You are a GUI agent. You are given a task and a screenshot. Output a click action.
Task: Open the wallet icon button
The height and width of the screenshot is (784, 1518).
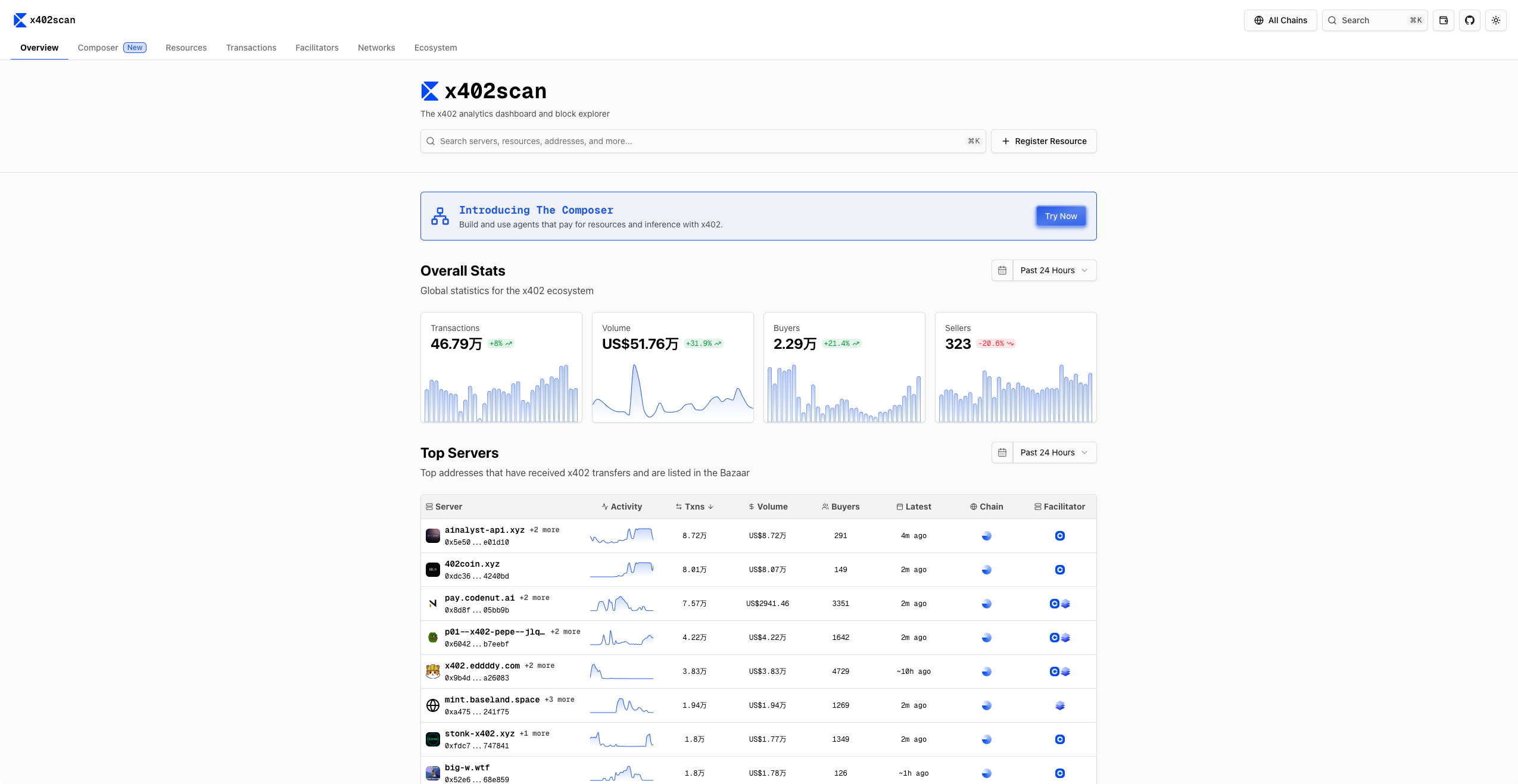click(x=1443, y=20)
